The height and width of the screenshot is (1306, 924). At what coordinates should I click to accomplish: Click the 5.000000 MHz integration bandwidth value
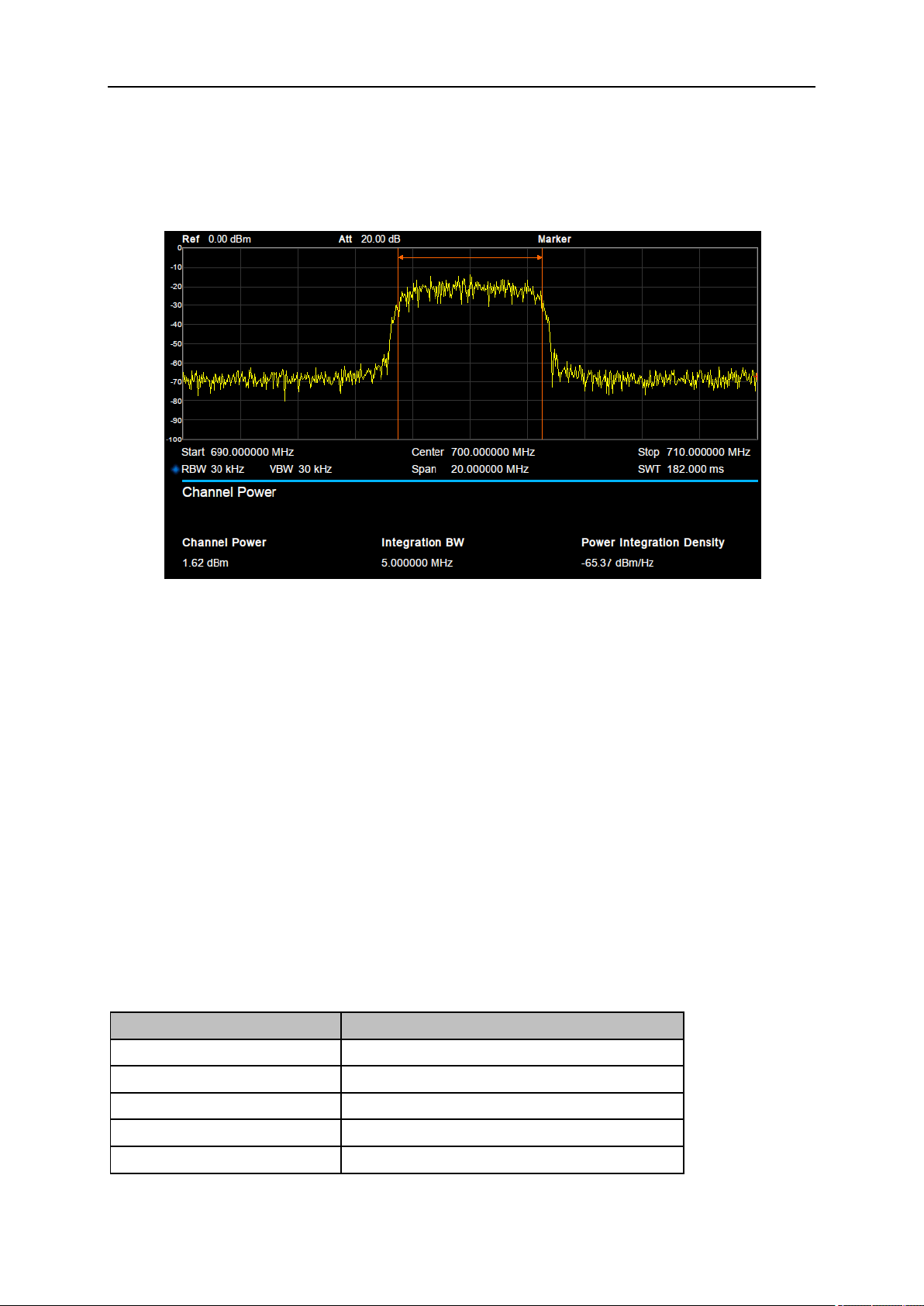(x=417, y=563)
